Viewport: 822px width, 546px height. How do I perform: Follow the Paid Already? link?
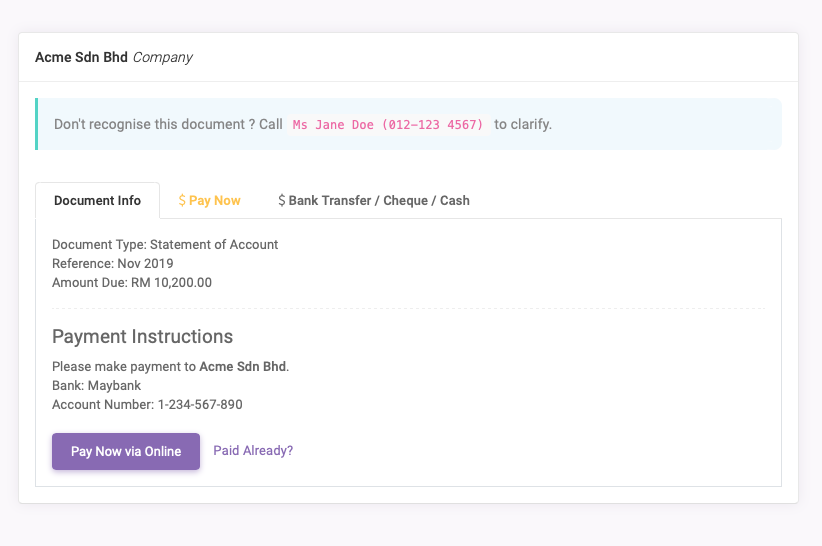pyautogui.click(x=253, y=451)
